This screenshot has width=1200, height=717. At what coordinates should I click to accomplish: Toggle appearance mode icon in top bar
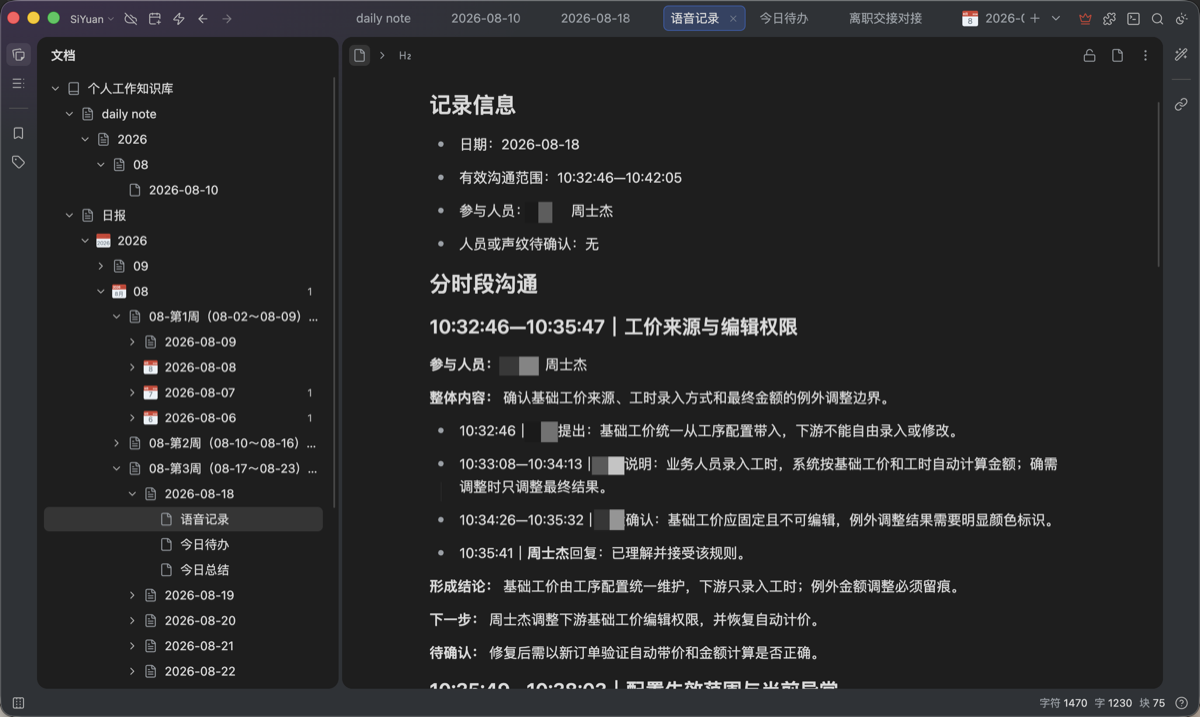[1181, 19]
